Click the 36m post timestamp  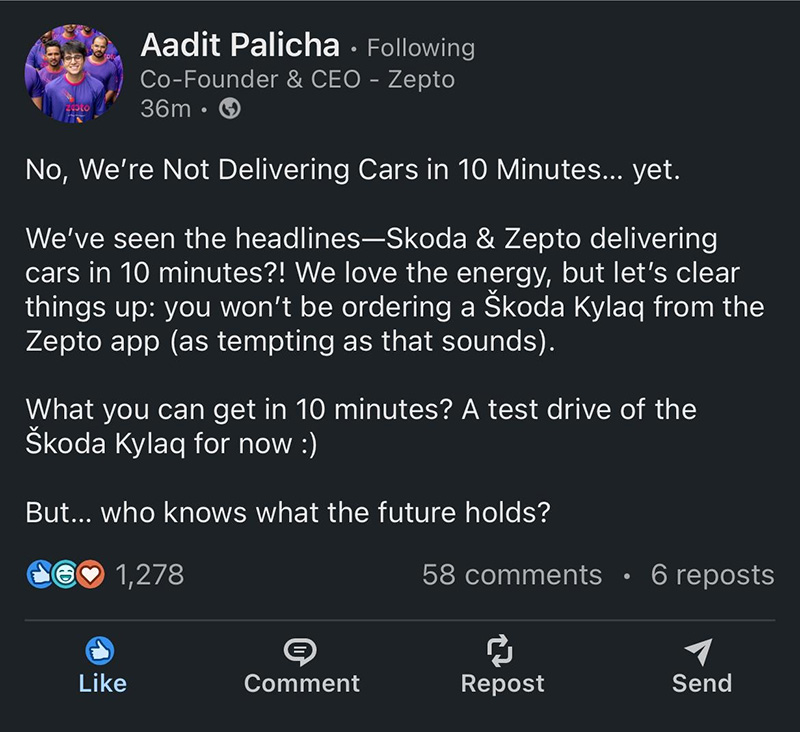(165, 108)
